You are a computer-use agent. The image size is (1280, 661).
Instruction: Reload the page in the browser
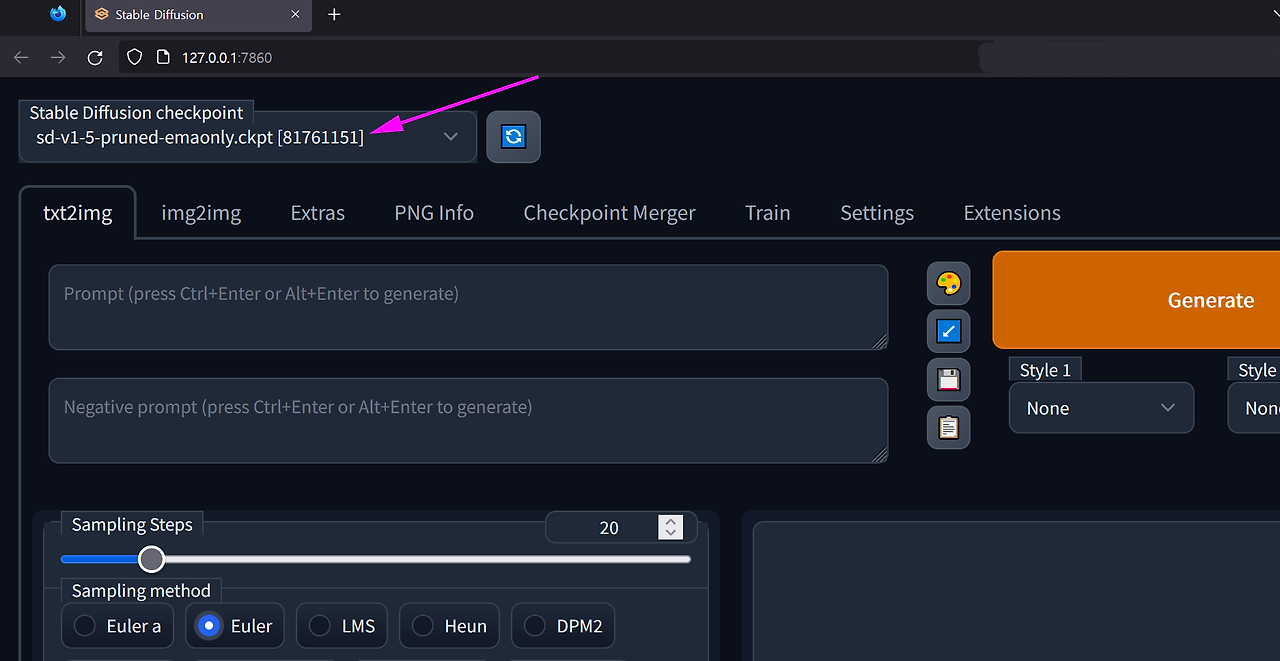[x=95, y=57]
